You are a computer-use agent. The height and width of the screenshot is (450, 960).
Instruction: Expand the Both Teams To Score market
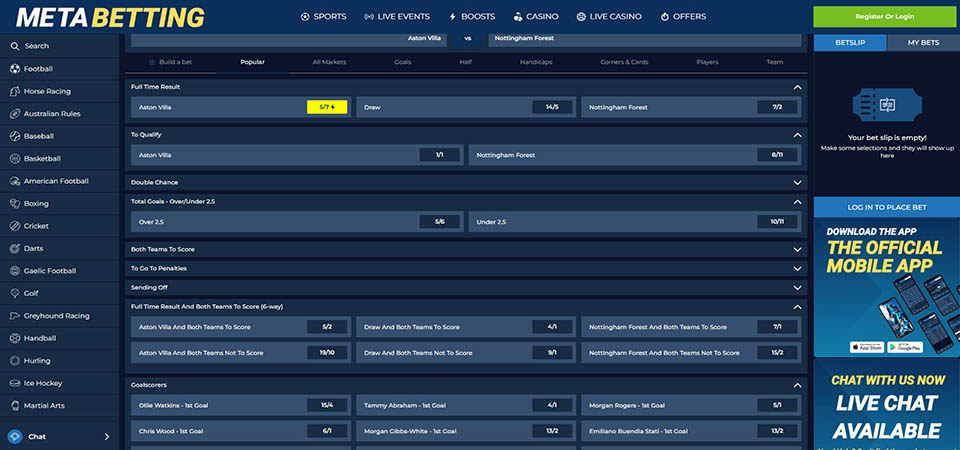[x=797, y=250]
